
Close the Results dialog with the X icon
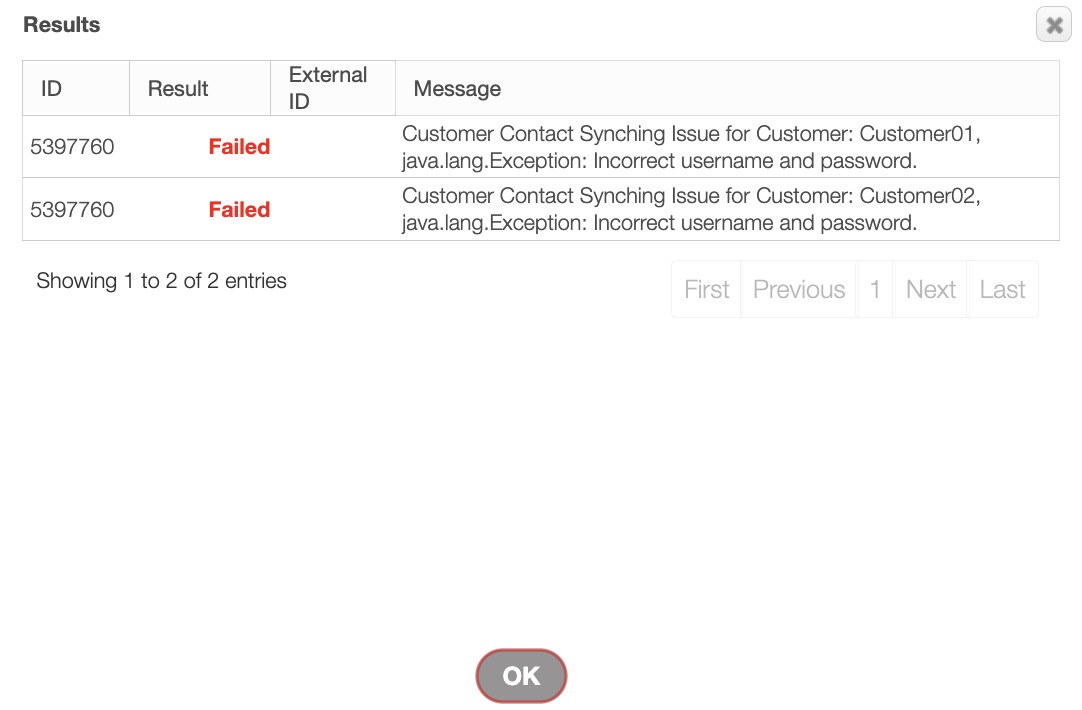point(1053,25)
